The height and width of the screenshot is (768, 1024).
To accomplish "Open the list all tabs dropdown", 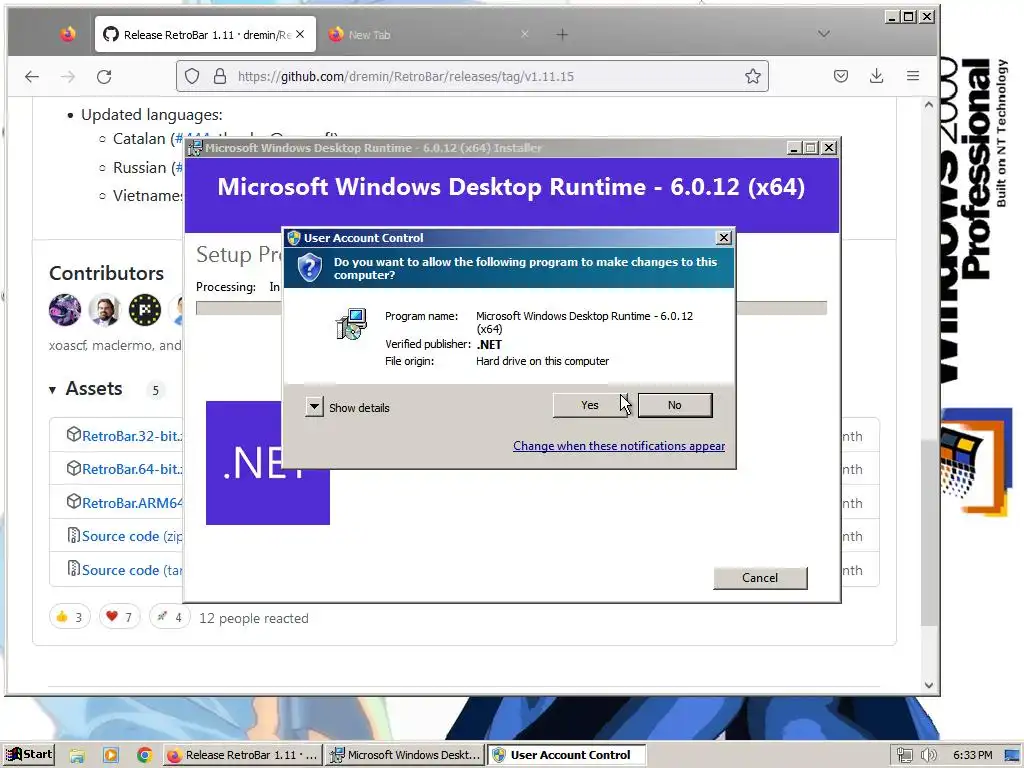I will [824, 34].
